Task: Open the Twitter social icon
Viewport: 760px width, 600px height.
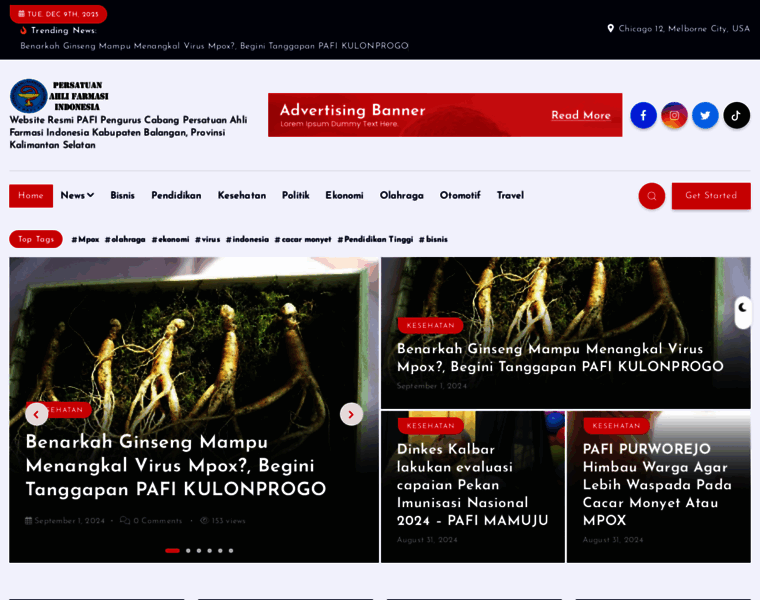Action: pyautogui.click(x=705, y=115)
